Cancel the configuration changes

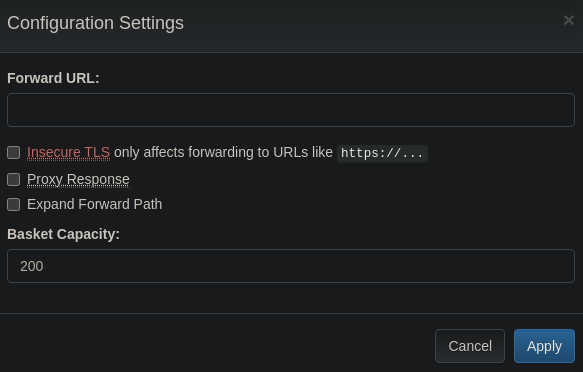(x=470, y=346)
